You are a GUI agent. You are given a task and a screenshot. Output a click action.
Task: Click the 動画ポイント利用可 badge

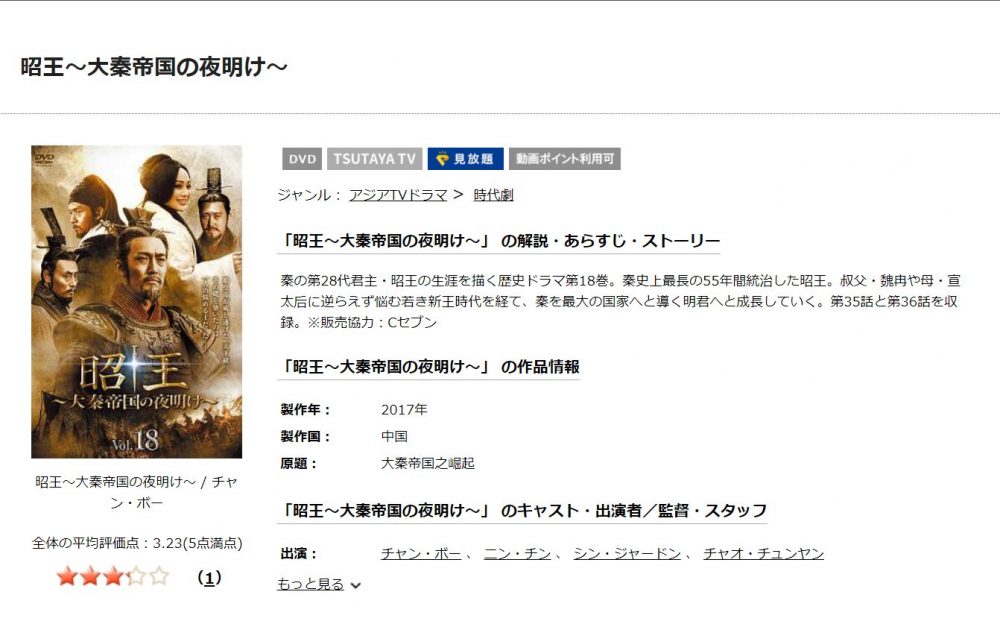(564, 159)
